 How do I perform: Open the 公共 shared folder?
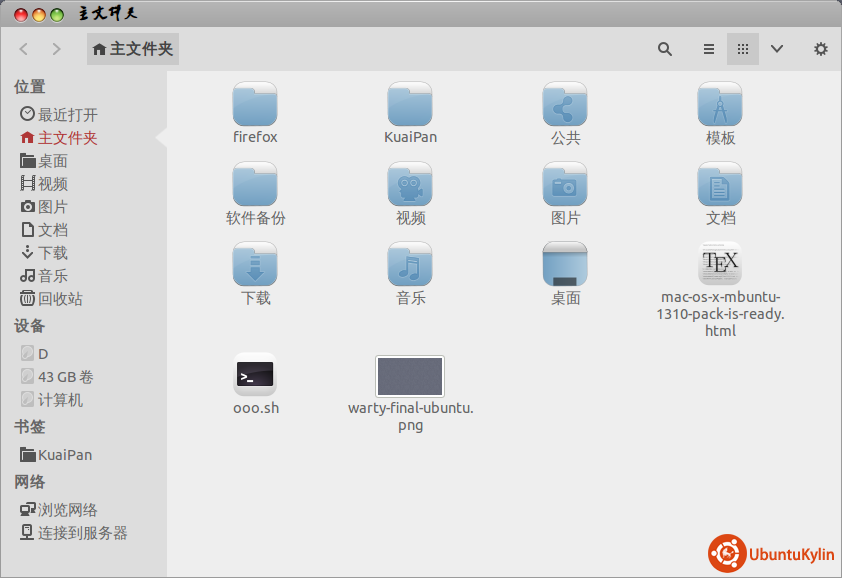point(565,105)
